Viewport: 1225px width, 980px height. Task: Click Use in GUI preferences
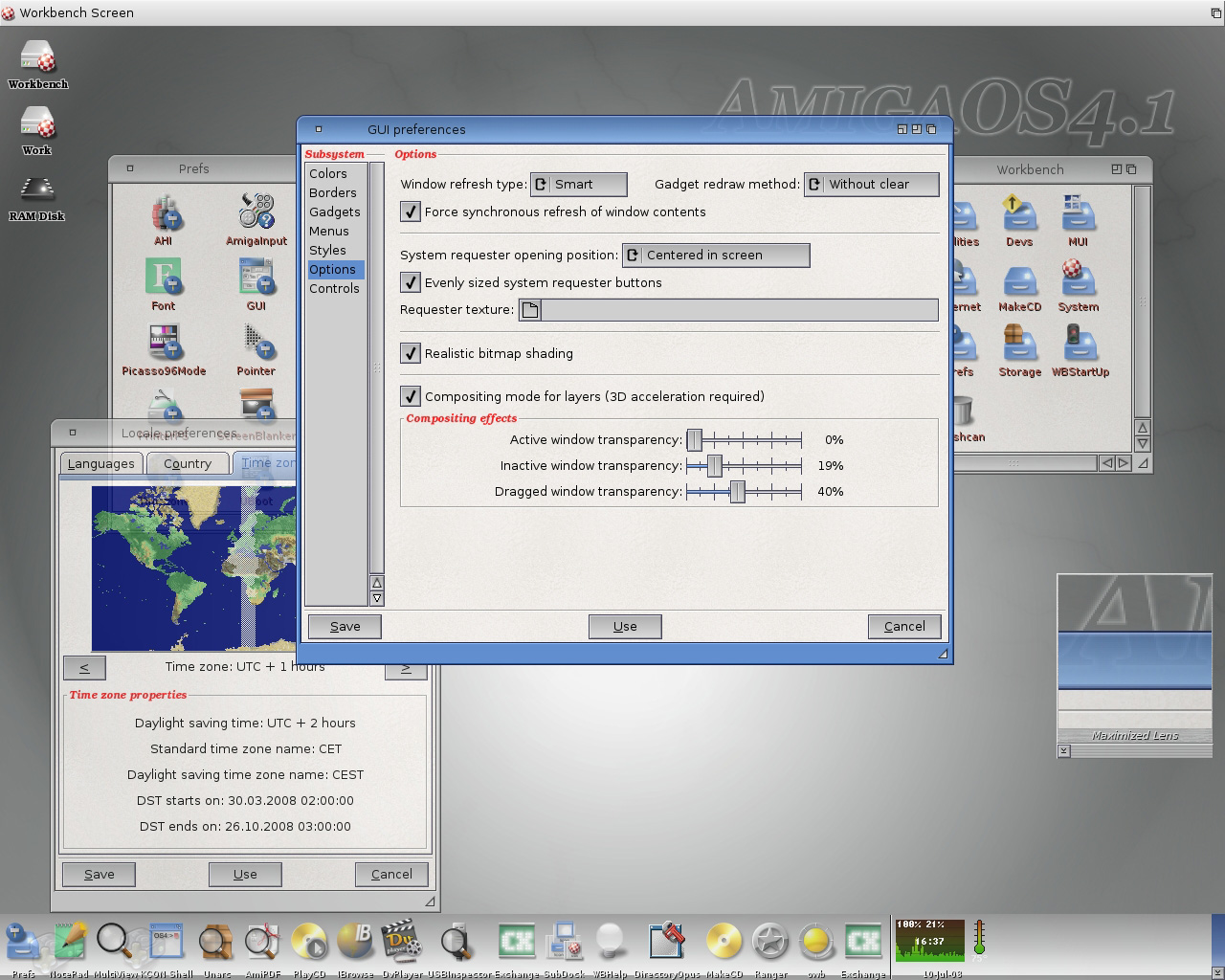pyautogui.click(x=625, y=626)
